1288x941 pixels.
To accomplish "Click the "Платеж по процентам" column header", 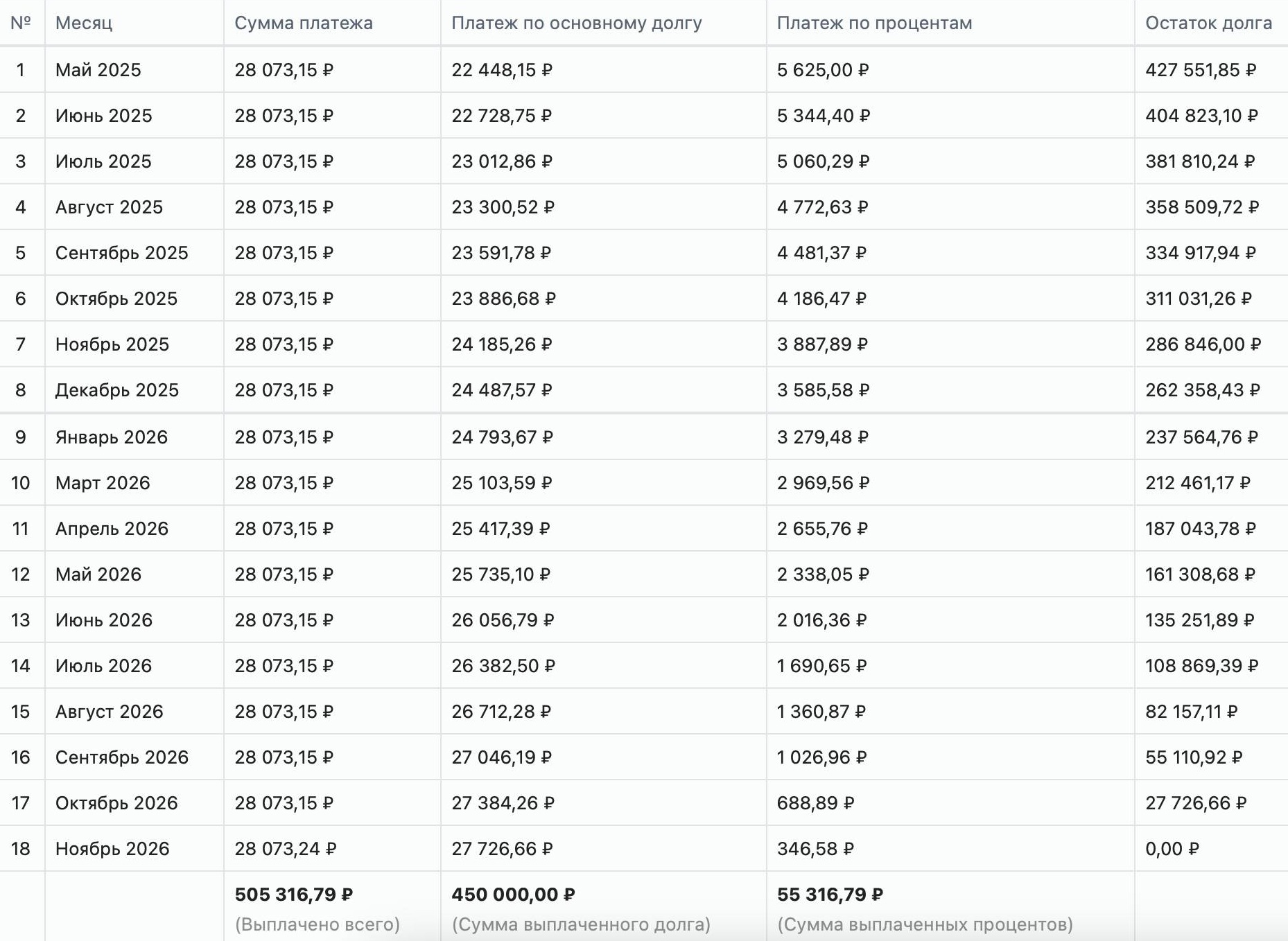I will coord(874,23).
